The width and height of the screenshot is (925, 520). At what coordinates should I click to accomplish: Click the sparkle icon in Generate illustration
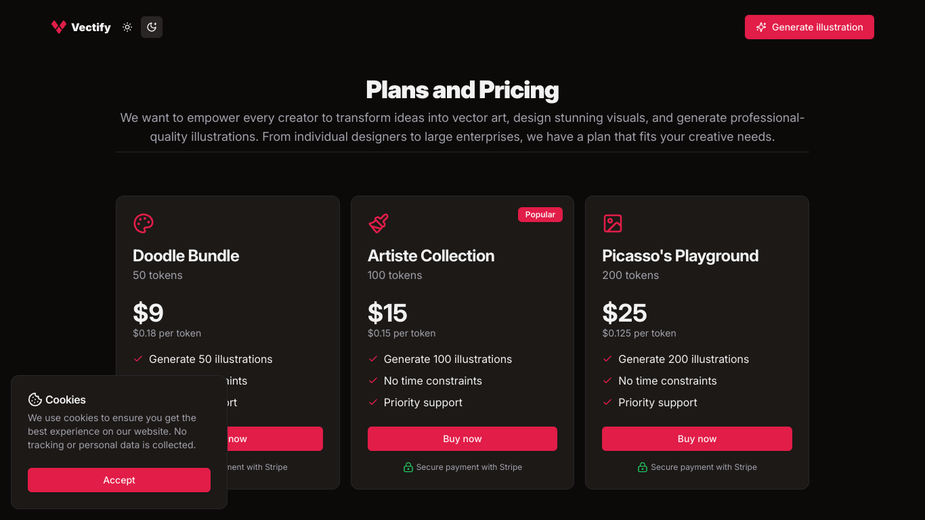point(761,27)
